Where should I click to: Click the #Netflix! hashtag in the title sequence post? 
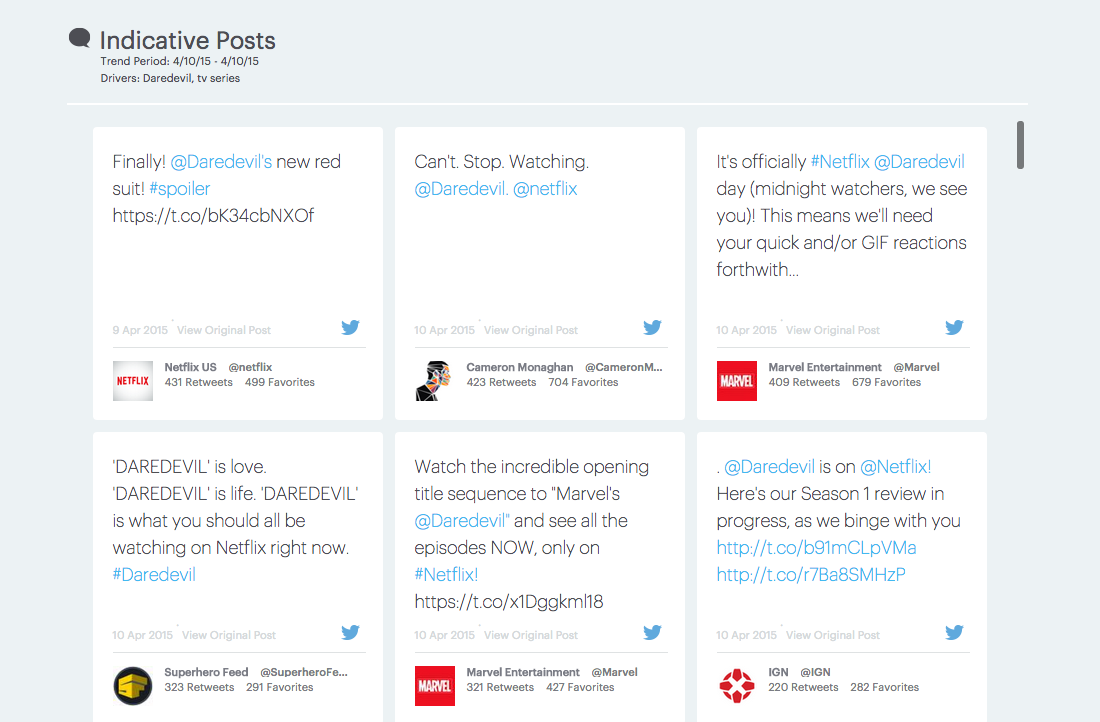click(446, 575)
